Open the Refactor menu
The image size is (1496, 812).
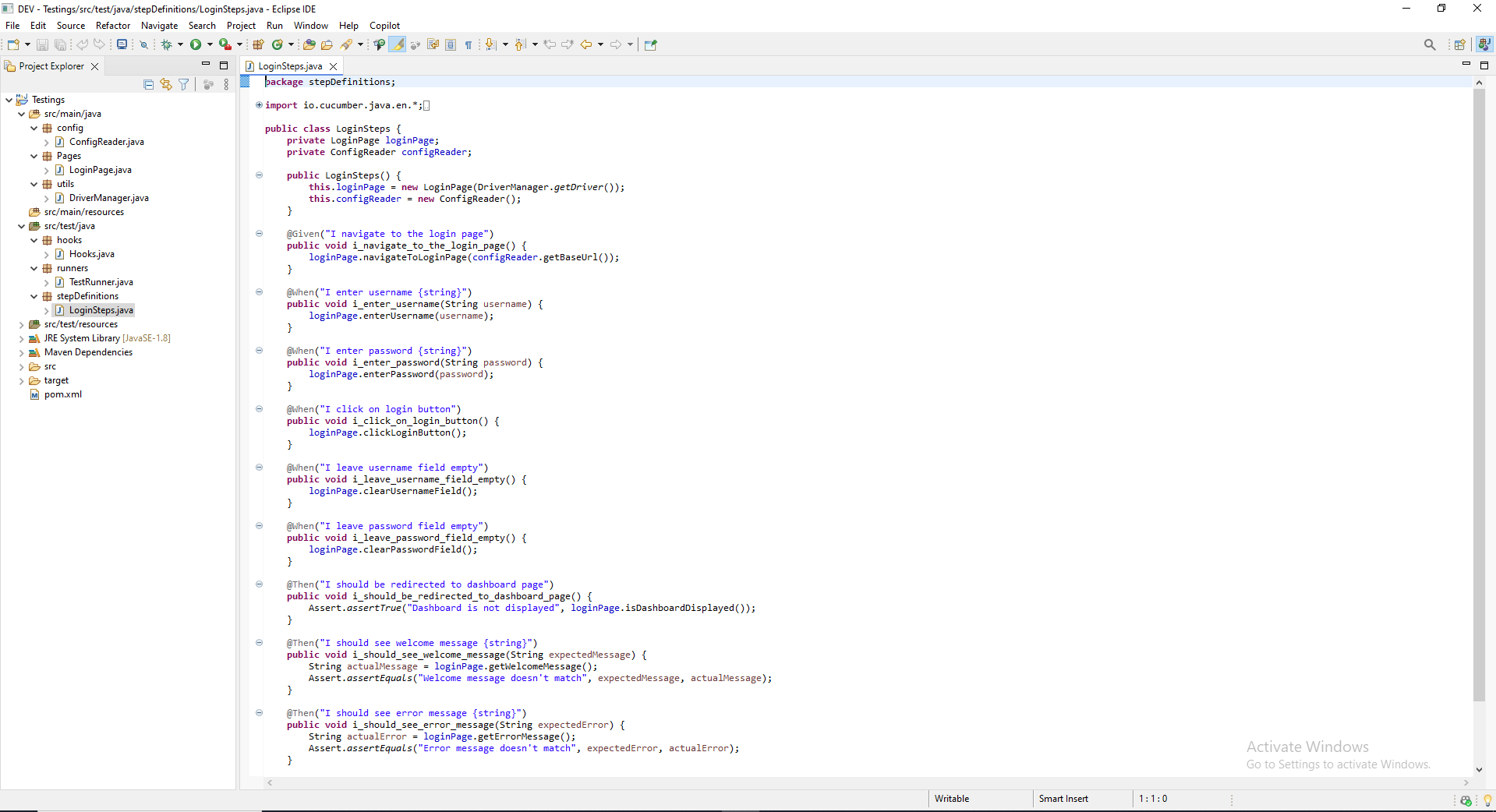[x=113, y=26]
